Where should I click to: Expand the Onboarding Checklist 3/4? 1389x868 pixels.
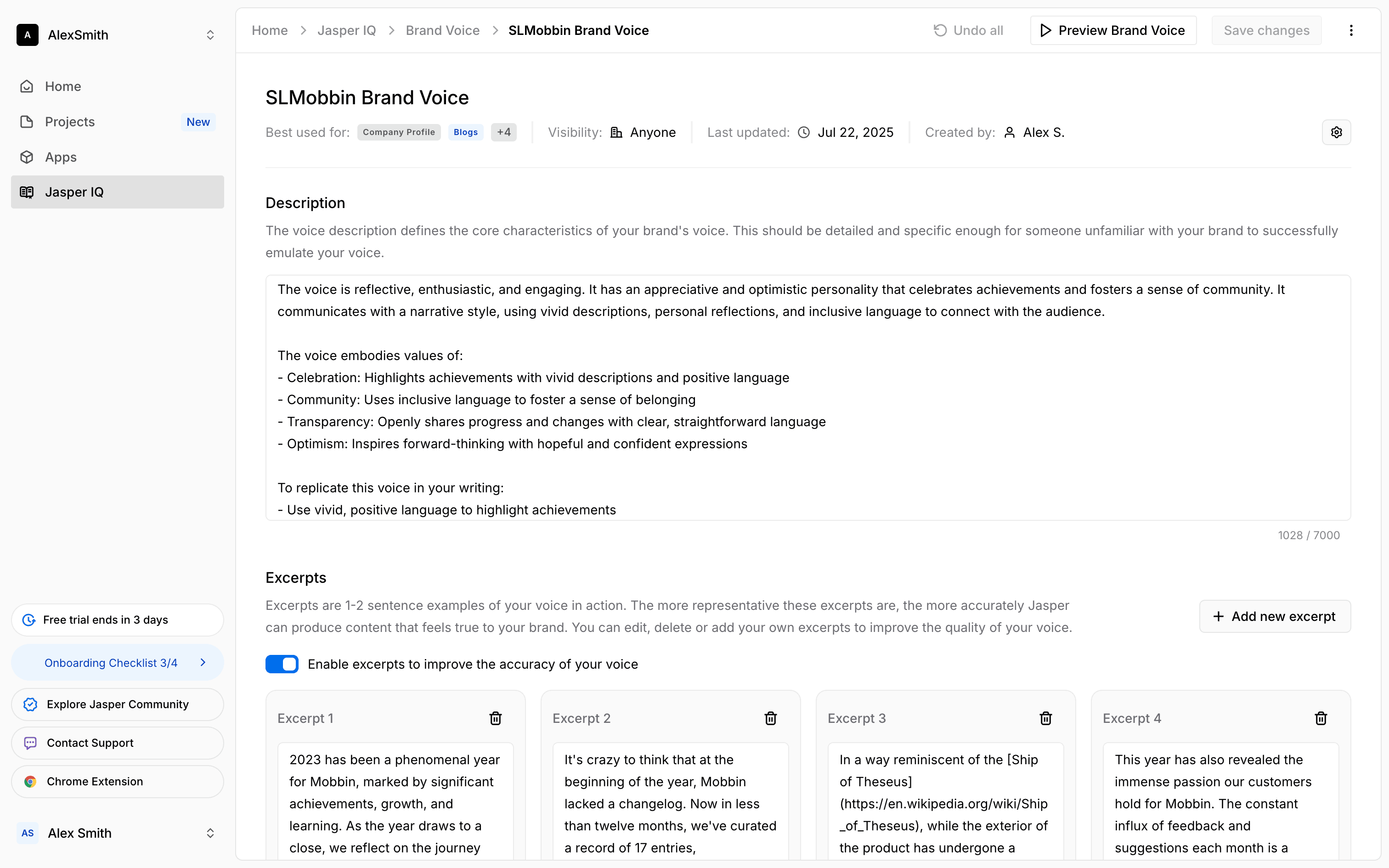click(x=117, y=662)
